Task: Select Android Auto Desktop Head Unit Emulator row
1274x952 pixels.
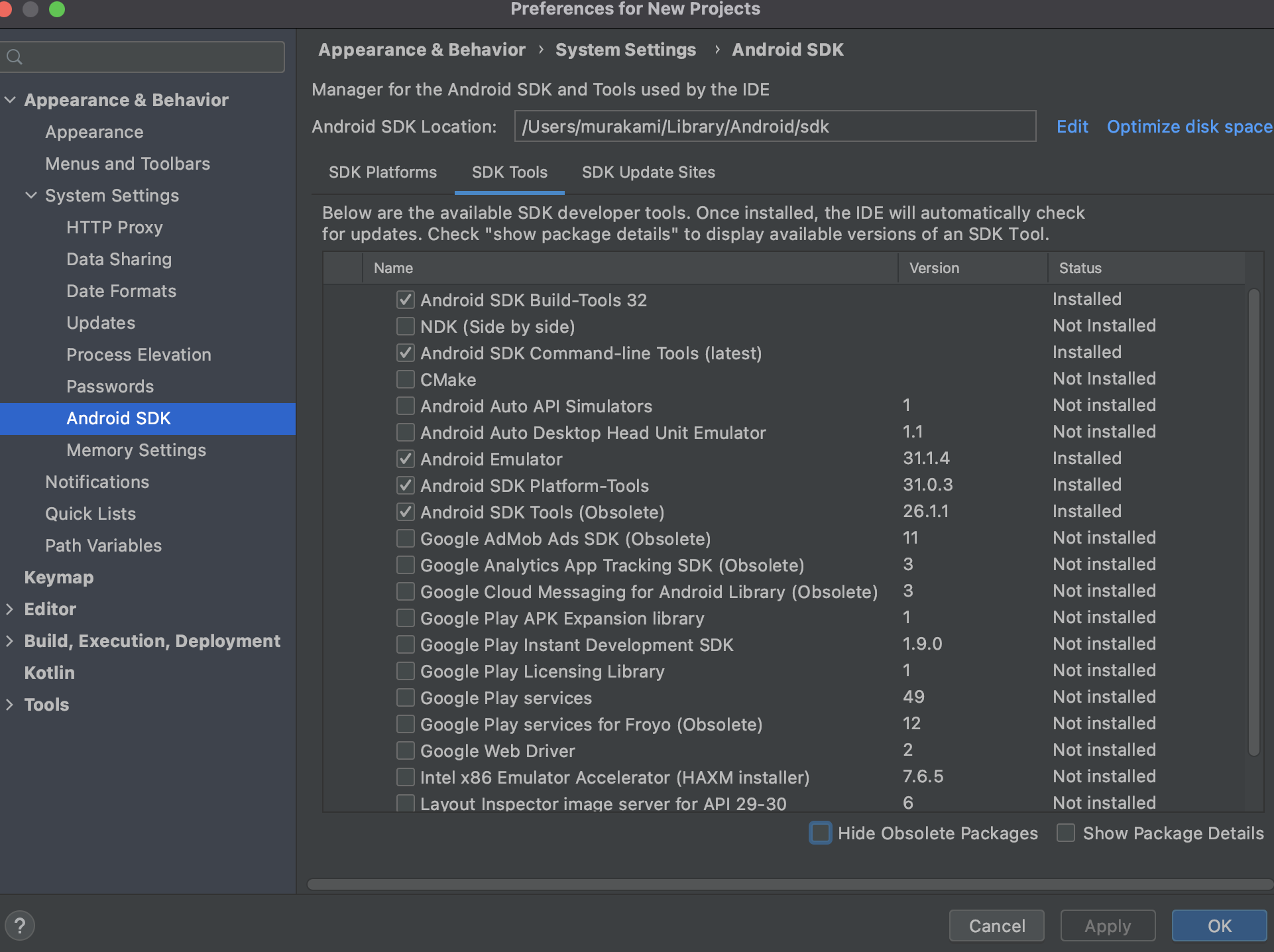Action: [784, 432]
